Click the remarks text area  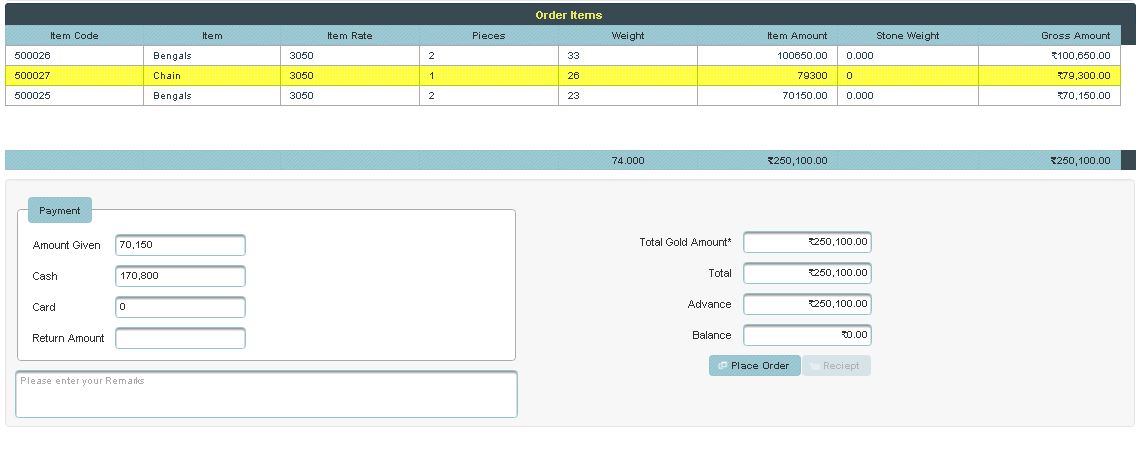click(266, 394)
